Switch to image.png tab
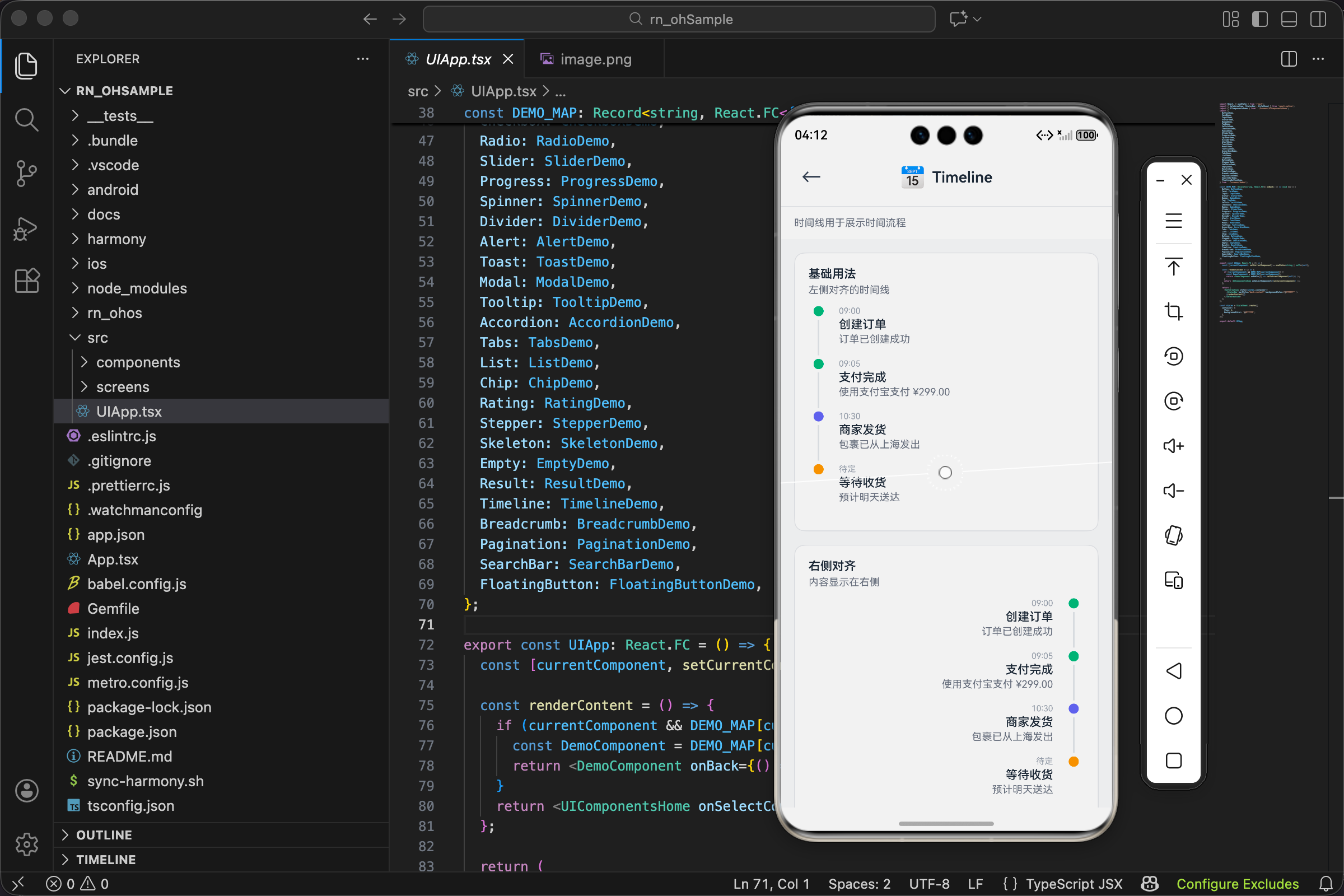 point(595,59)
